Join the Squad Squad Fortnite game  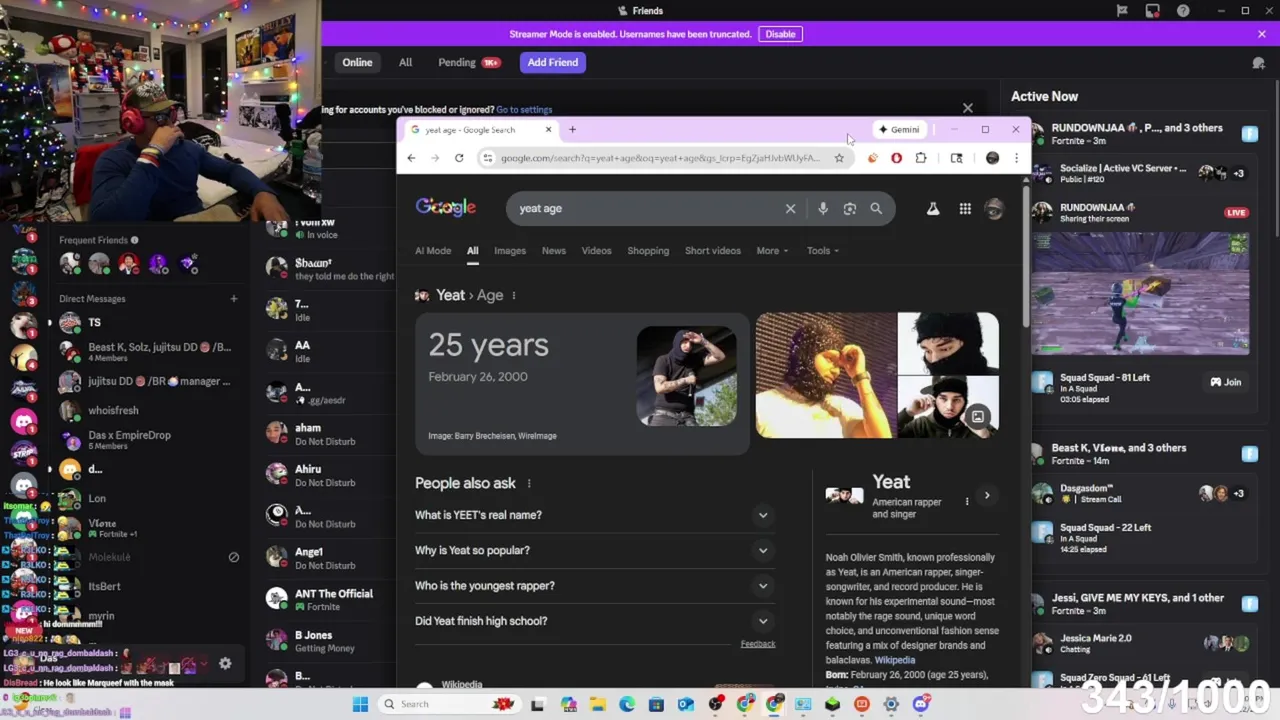(1225, 382)
